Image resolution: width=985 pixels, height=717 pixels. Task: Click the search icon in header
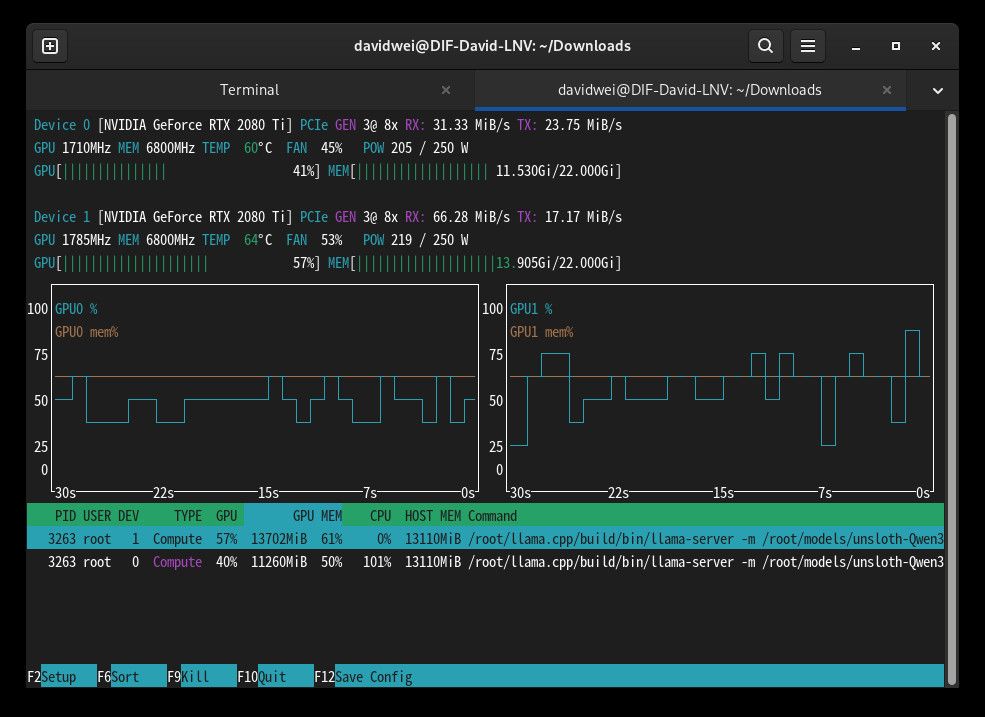click(765, 46)
